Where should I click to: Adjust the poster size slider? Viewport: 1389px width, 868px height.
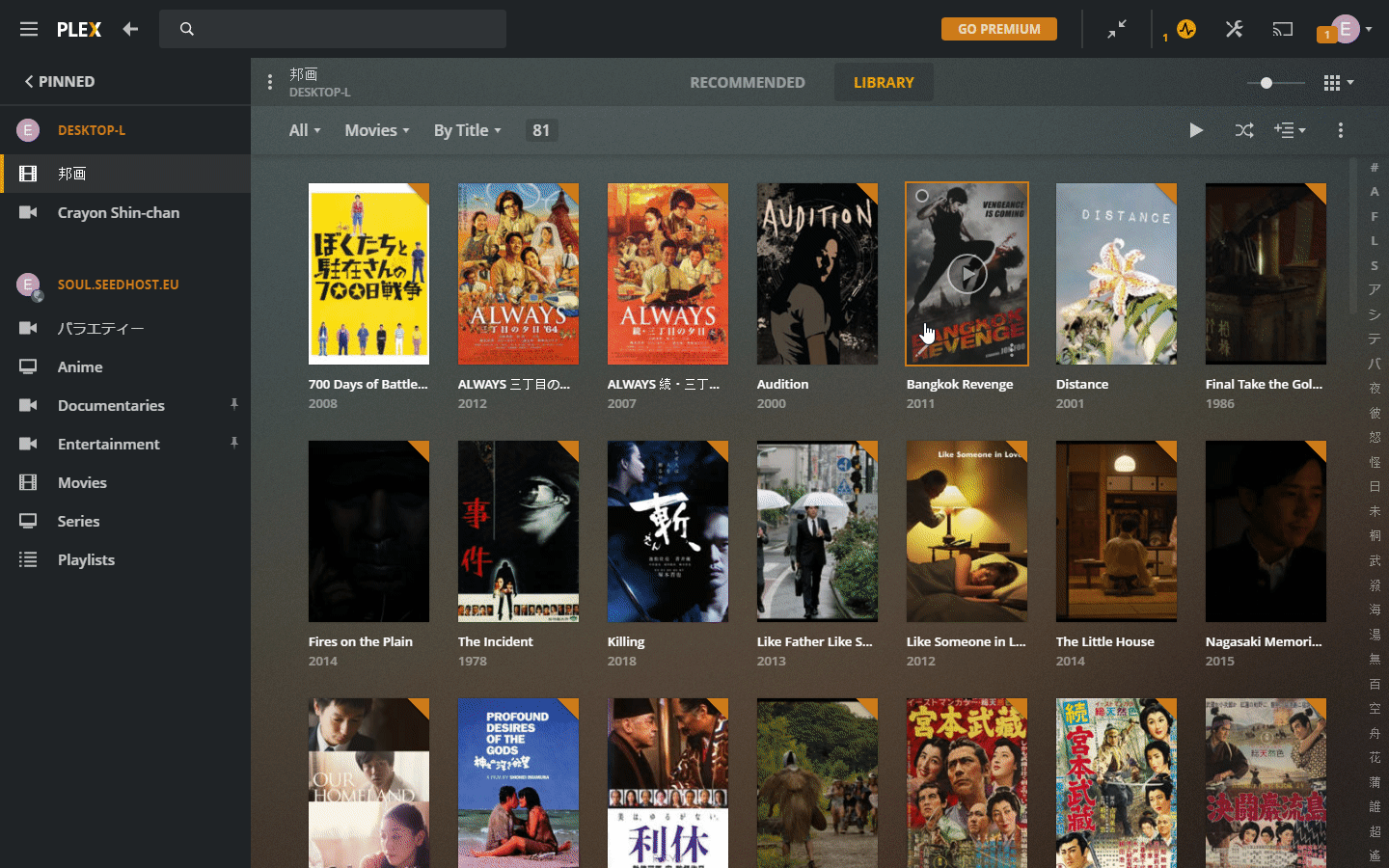[1266, 83]
